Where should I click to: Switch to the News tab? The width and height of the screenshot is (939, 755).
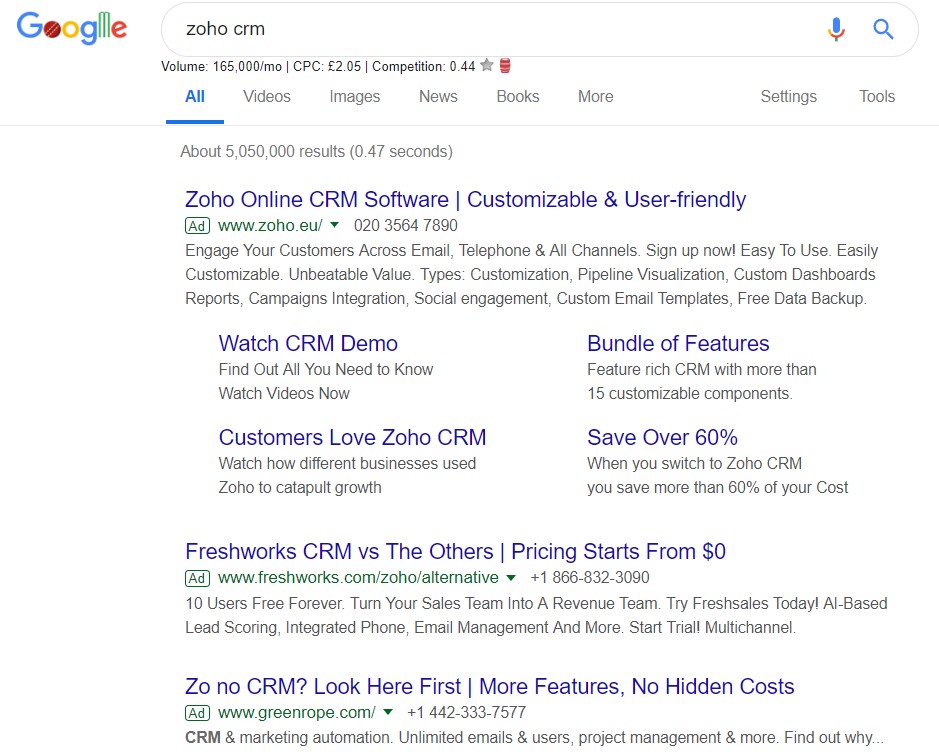coord(438,96)
